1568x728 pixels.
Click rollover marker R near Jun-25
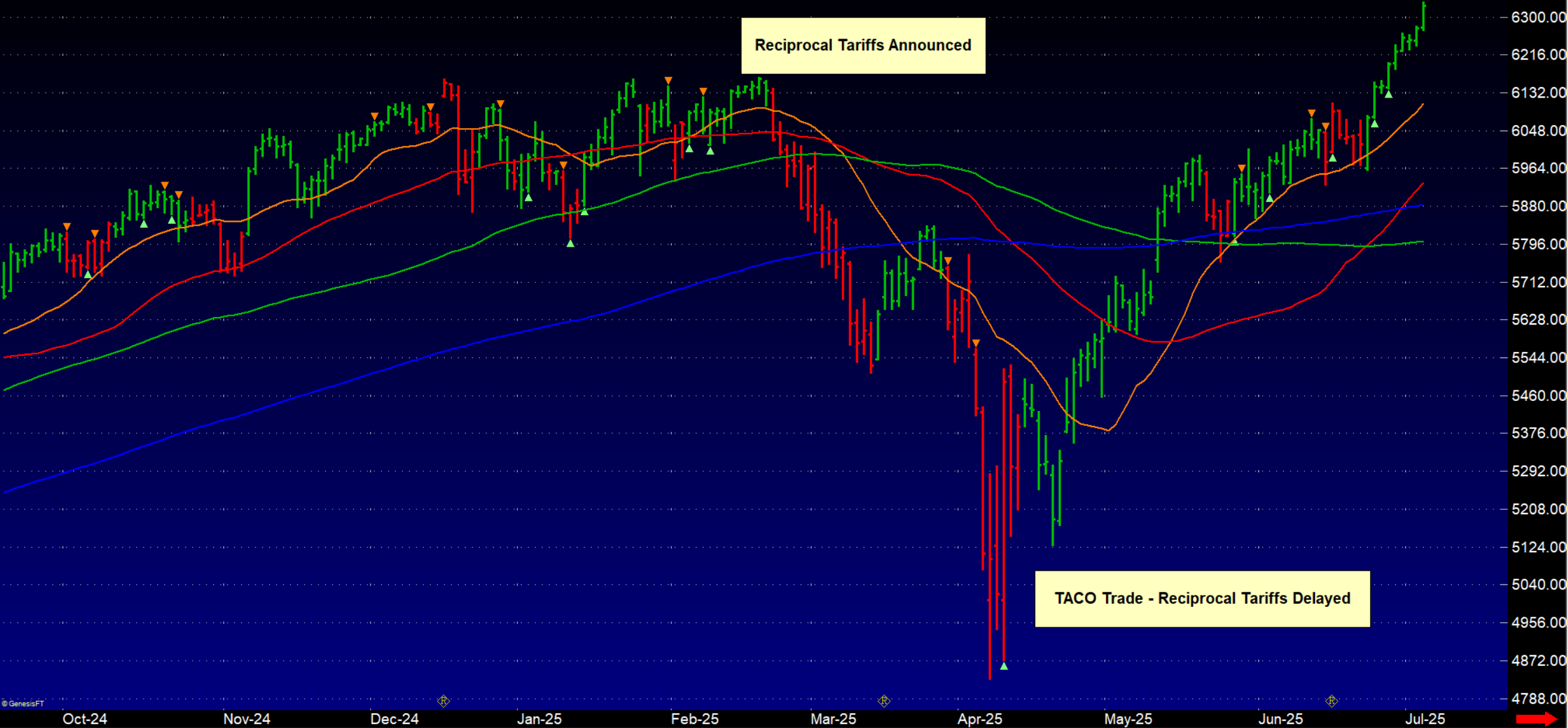1331,701
